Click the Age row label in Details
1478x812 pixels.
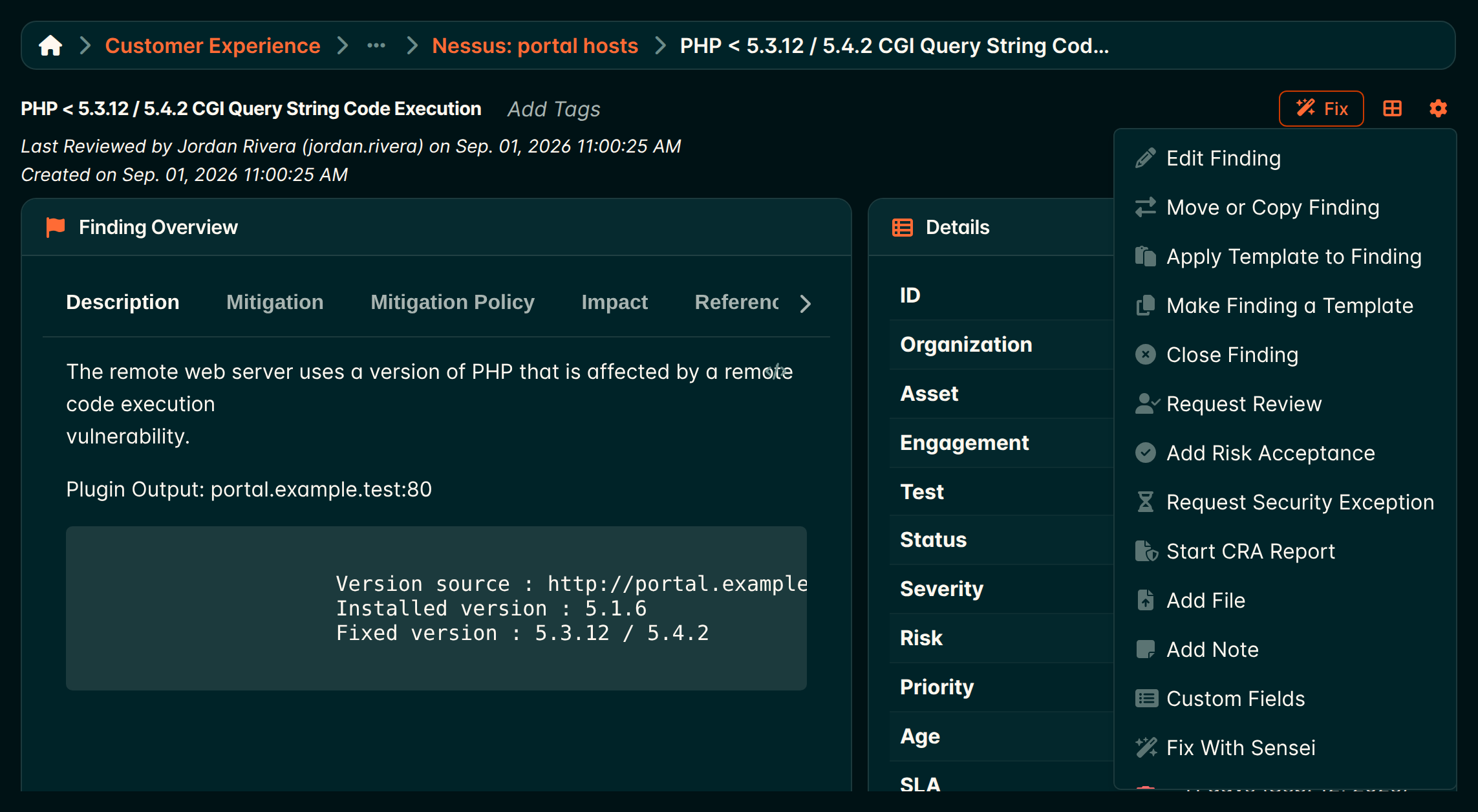[x=920, y=736]
